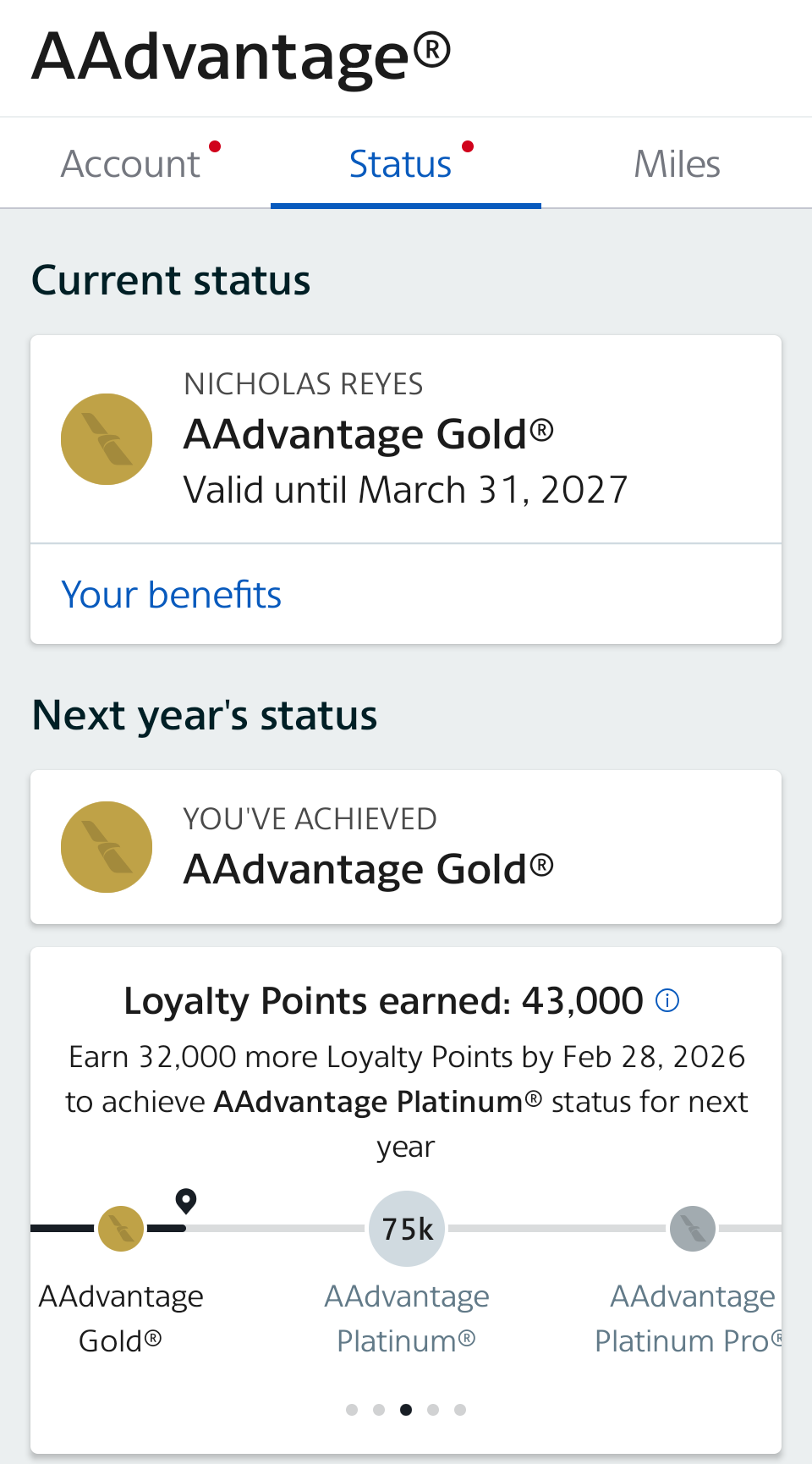This screenshot has width=812, height=1464.
Task: Tap the 75k Platinum milestone circle
Action: (x=407, y=1229)
